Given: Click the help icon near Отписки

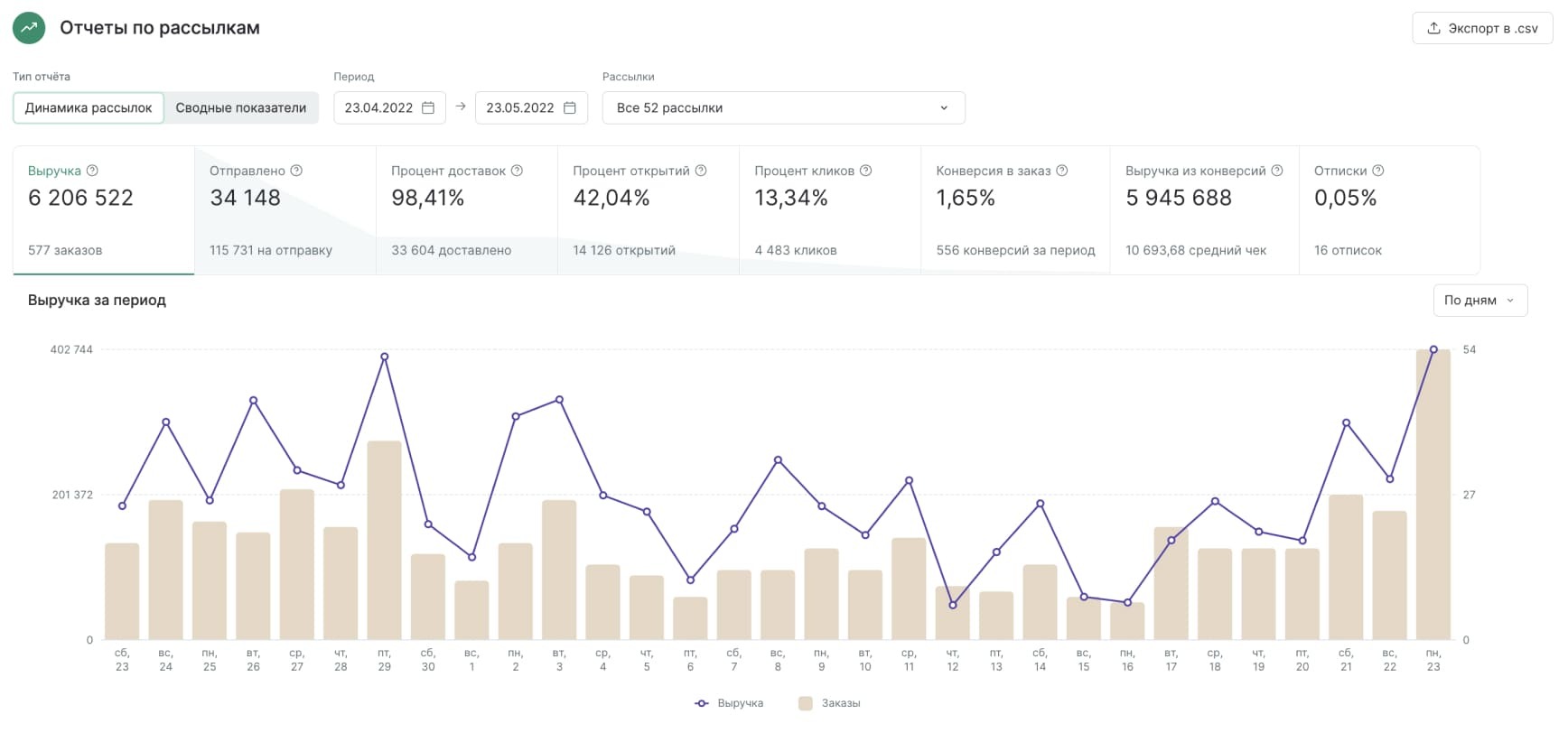Looking at the screenshot, I should 1378,171.
